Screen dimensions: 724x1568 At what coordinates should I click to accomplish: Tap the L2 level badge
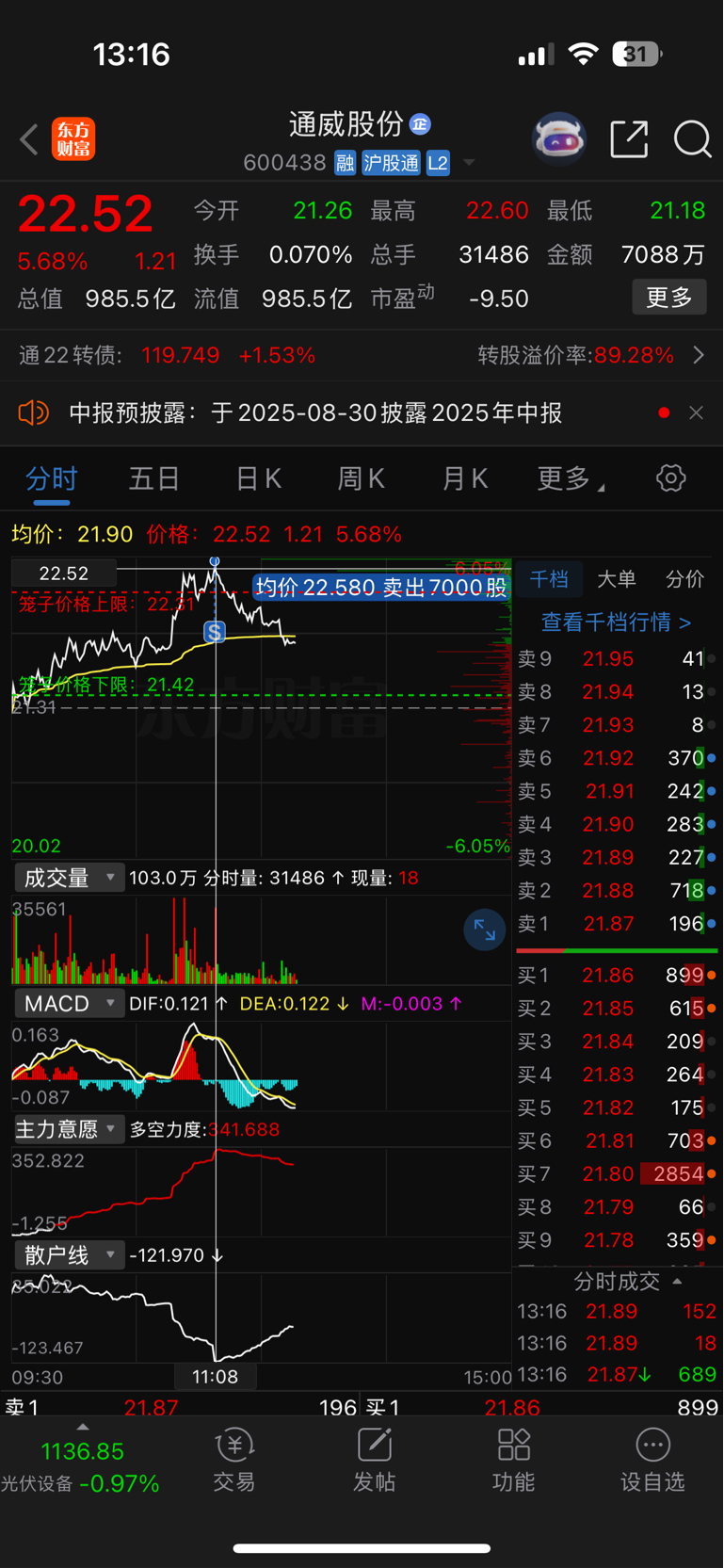tap(438, 163)
